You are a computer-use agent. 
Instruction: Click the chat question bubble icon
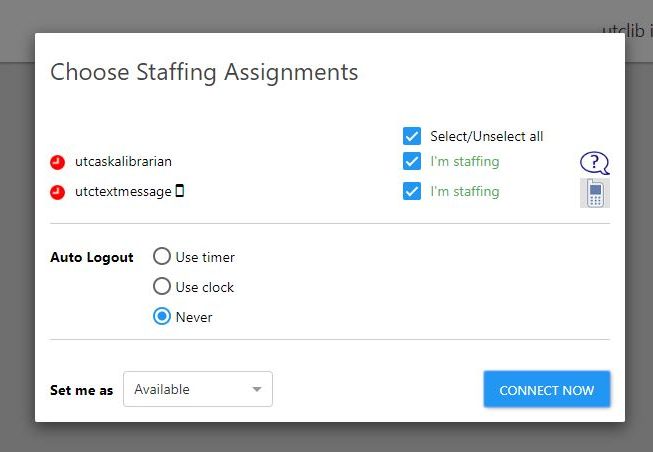click(594, 163)
